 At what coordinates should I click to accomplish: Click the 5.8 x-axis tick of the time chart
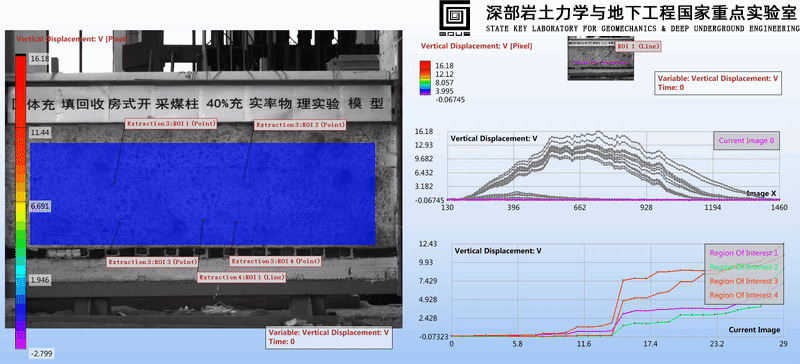click(517, 345)
